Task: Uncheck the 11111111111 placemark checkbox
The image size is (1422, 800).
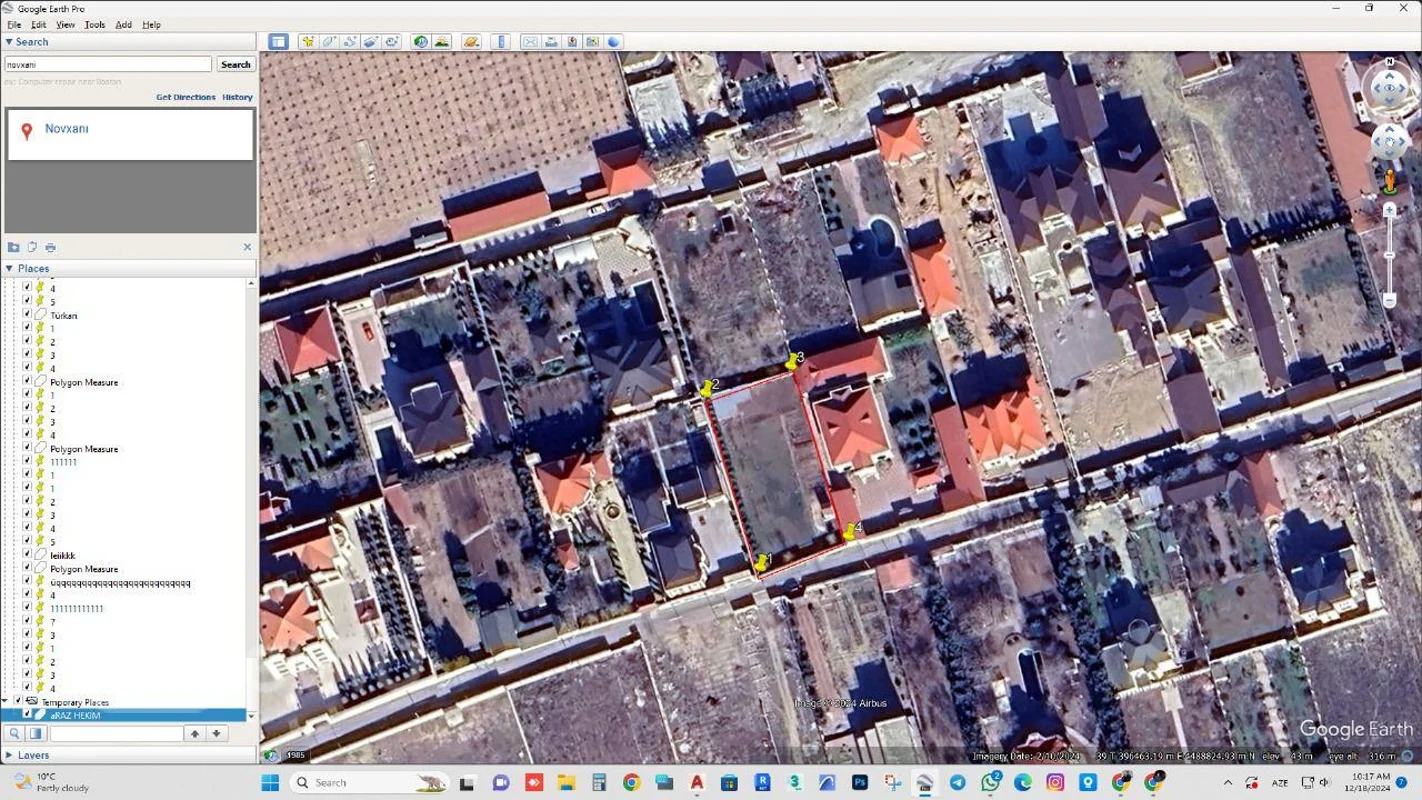Action: point(27,608)
